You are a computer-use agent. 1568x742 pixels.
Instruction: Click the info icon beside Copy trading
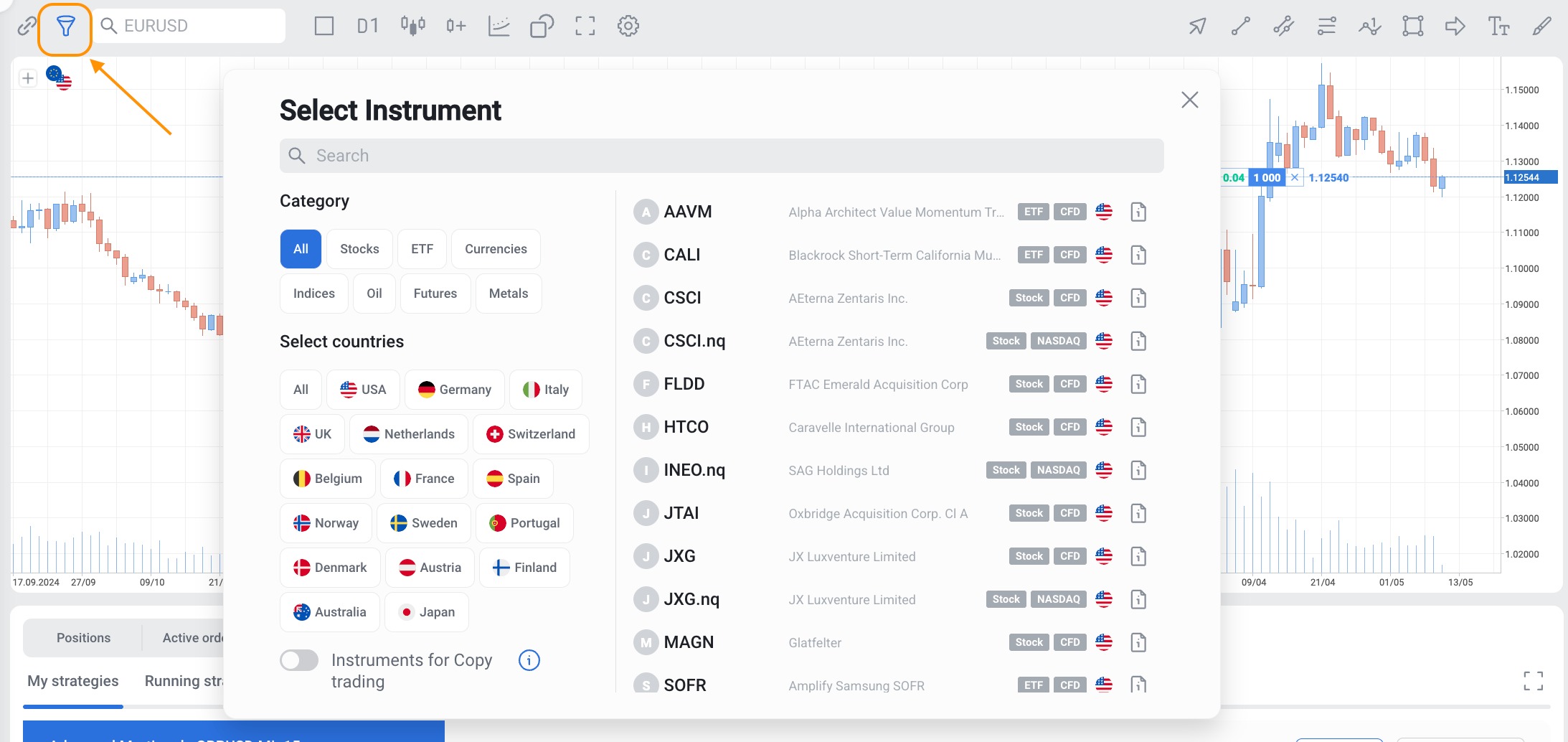(x=529, y=660)
